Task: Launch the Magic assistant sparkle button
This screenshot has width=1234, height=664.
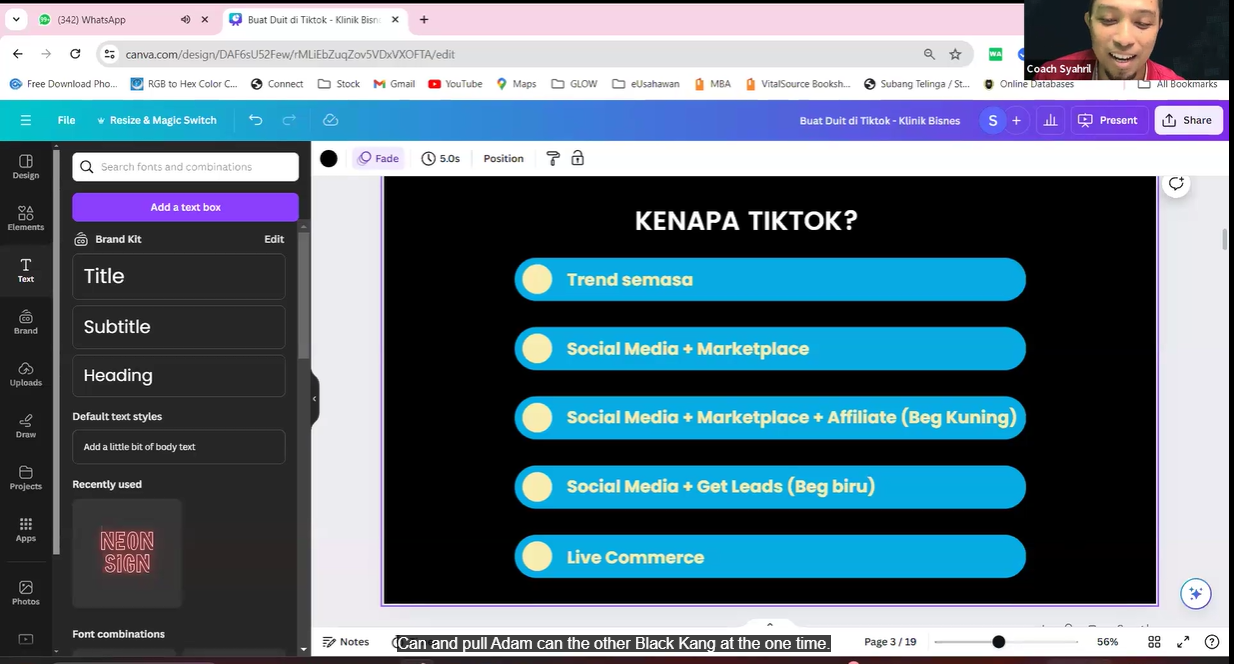Action: tap(1195, 593)
